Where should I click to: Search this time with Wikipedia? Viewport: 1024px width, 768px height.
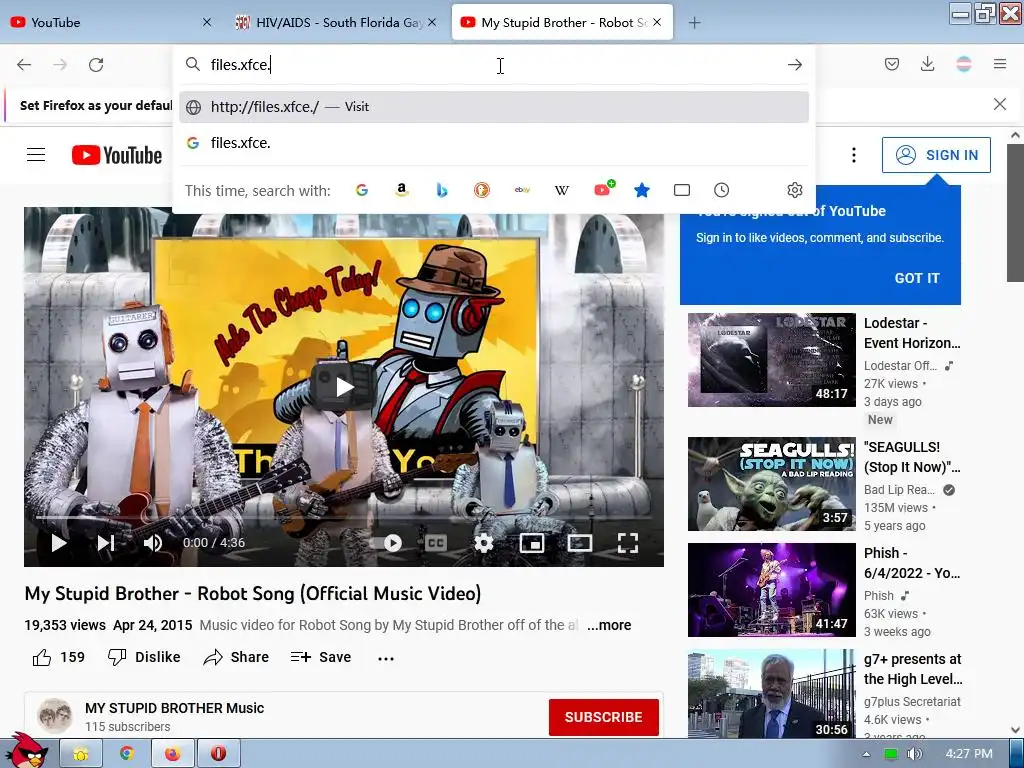562,190
